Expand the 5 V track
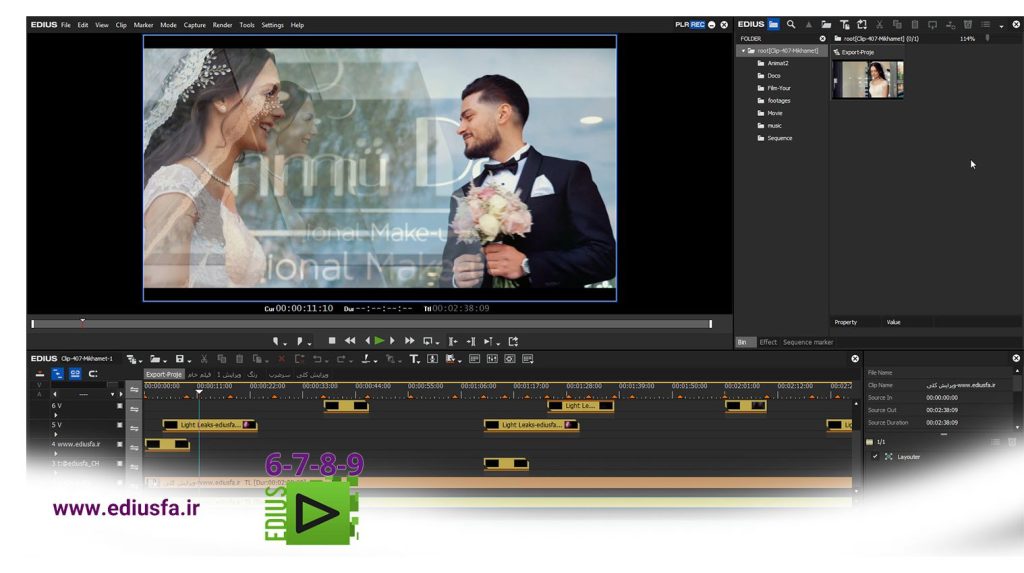The width and height of the screenshot is (1024, 573). coord(56,434)
